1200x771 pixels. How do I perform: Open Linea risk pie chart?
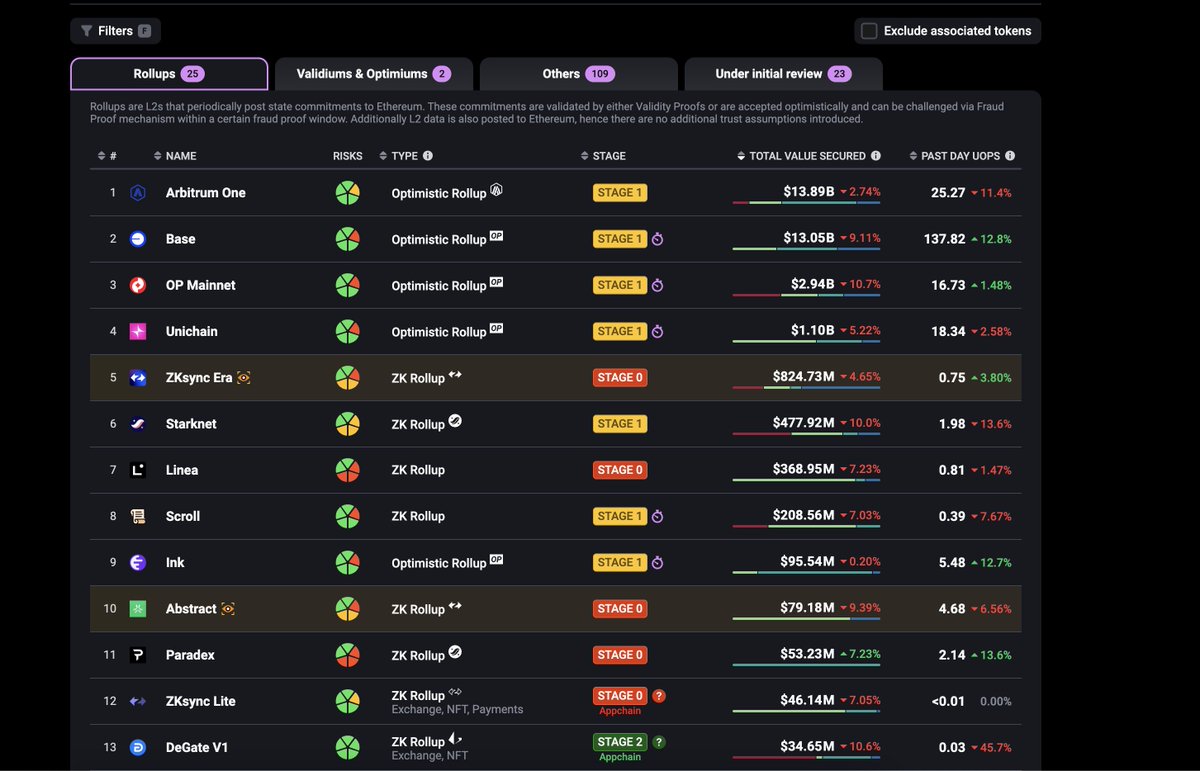pos(347,470)
